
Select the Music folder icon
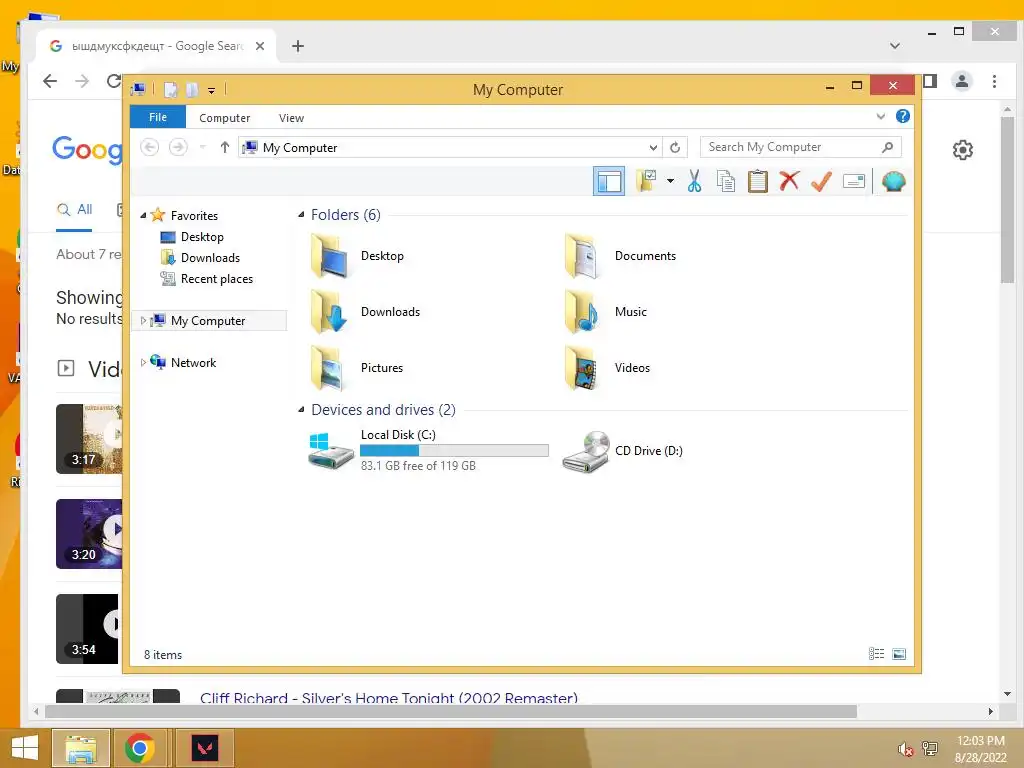(583, 312)
